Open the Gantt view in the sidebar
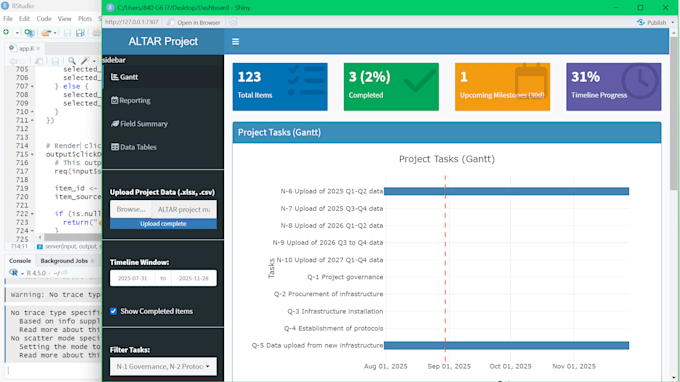 coord(163,77)
